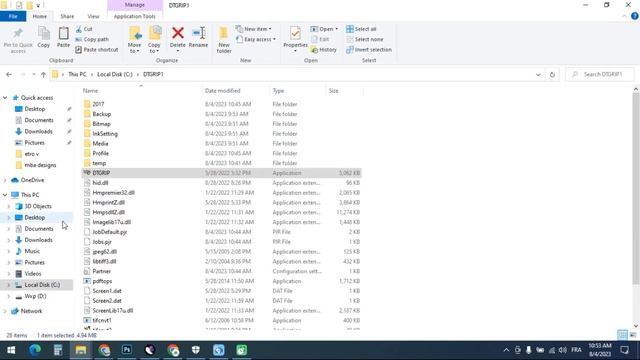
Task: Select Desktop under Quick access
Action: [34, 109]
